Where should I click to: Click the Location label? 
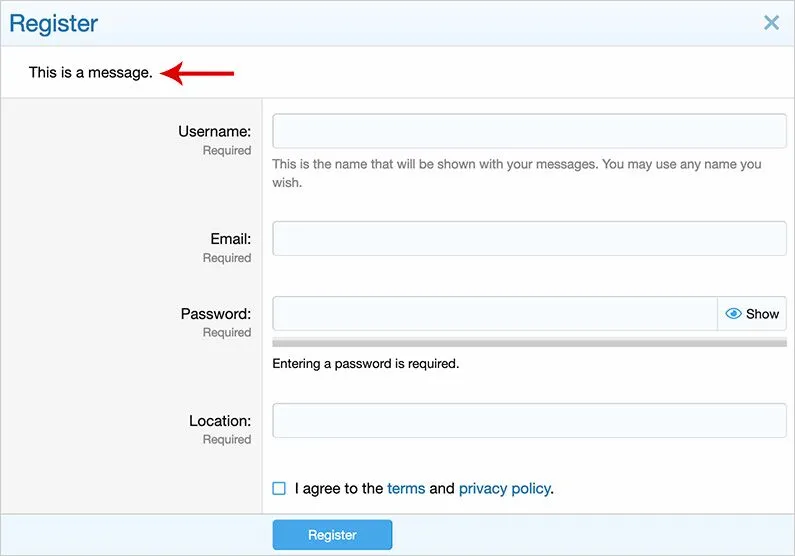[219, 421]
